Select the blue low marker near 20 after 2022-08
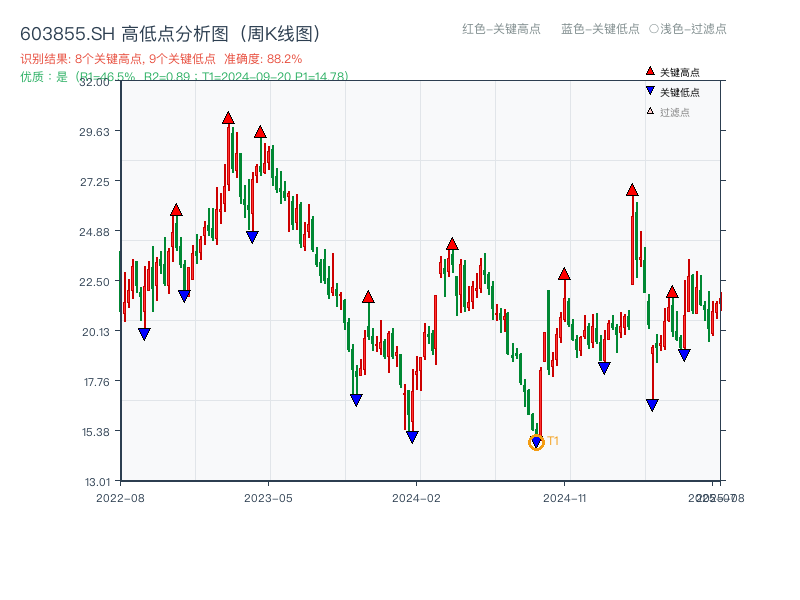 pos(144,334)
